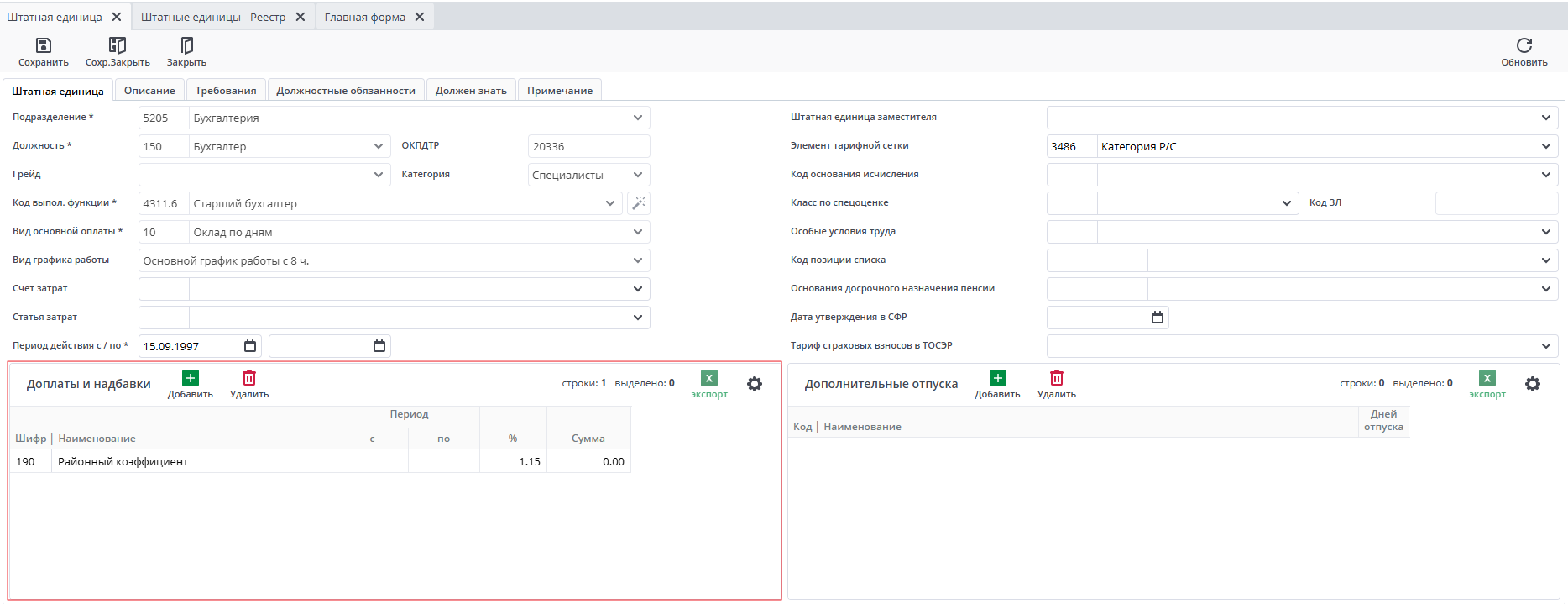The height and width of the screenshot is (604, 1568).
Task: Open calendar for period end date
Action: point(379,346)
